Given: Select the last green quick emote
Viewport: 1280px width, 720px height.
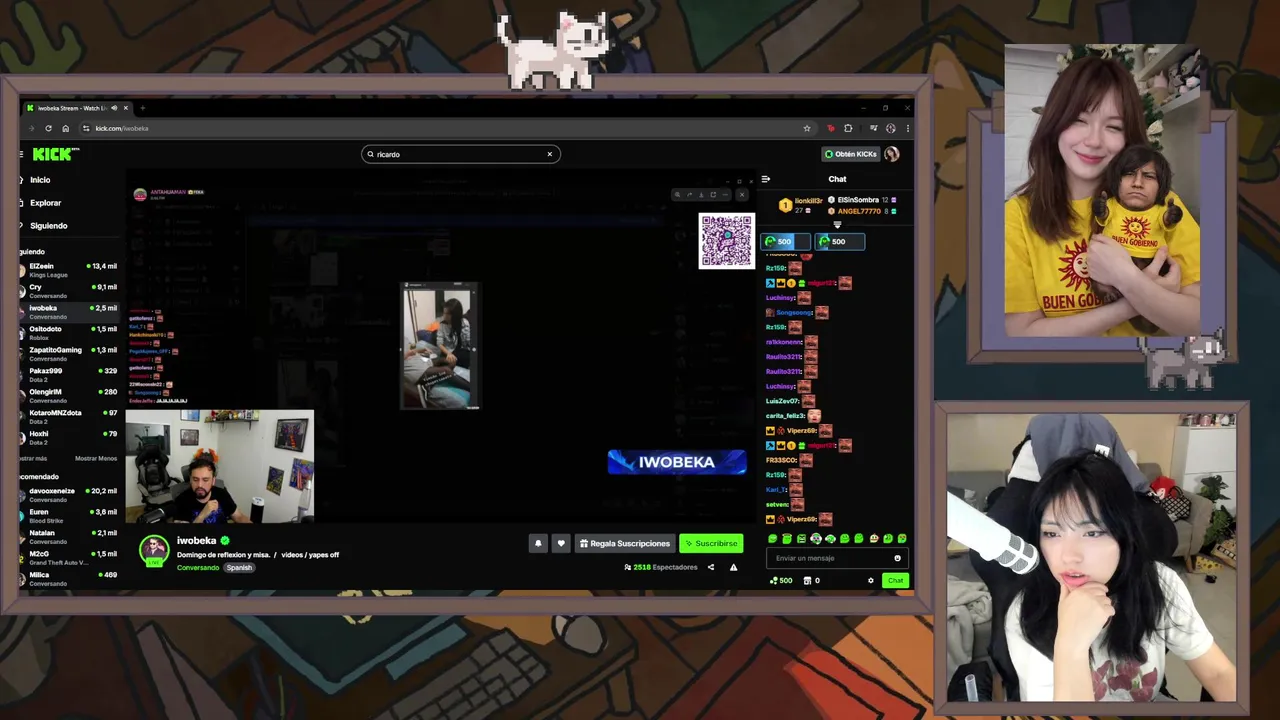Looking at the screenshot, I should coord(902,539).
